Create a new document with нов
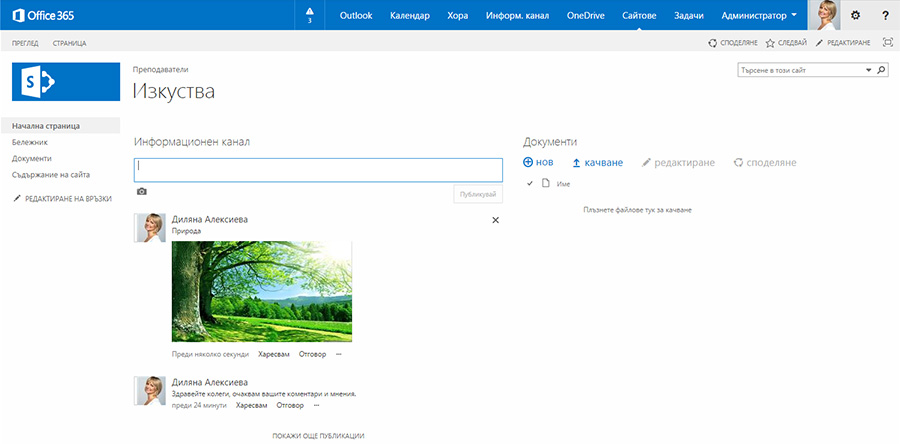The height and width of the screenshot is (444, 900). pos(538,162)
